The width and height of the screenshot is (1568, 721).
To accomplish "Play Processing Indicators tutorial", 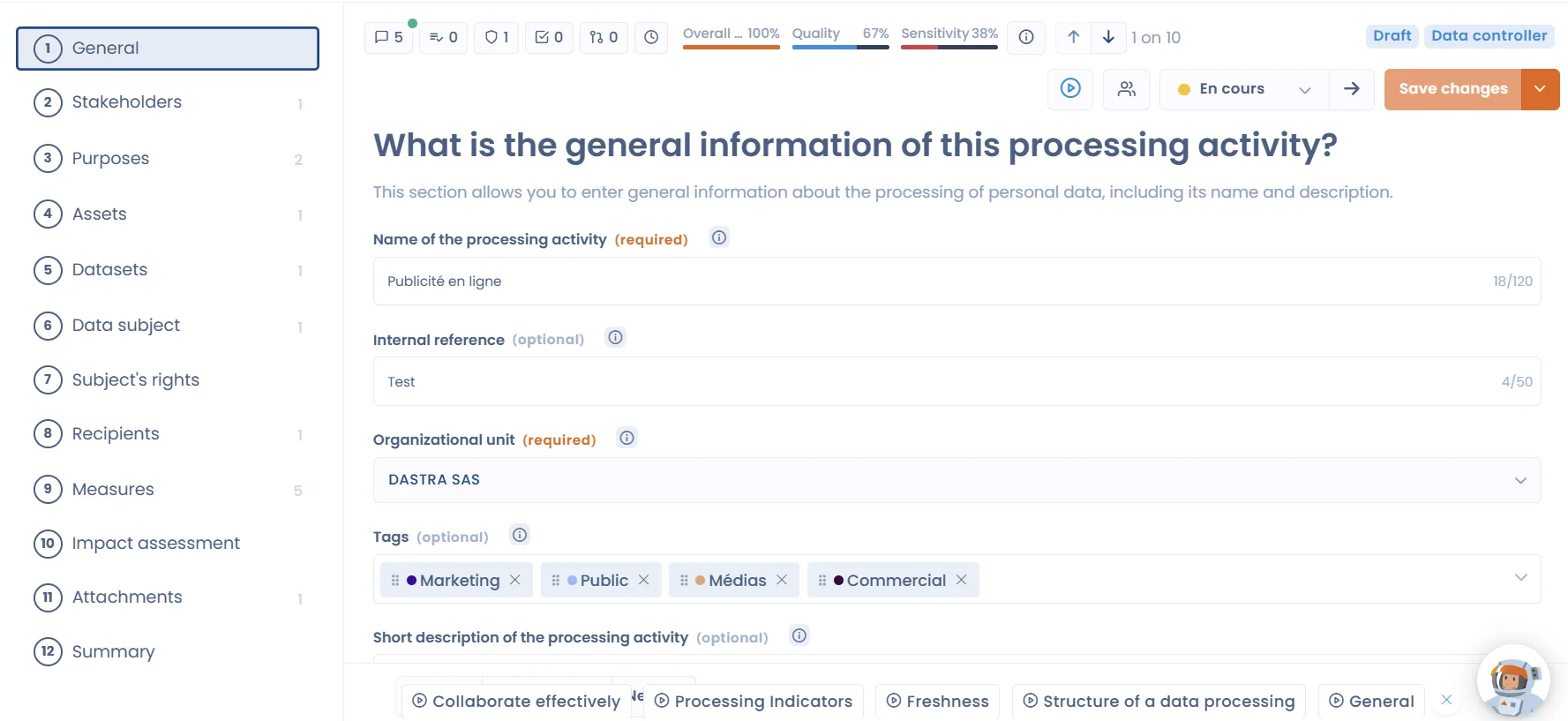I will click(x=754, y=701).
